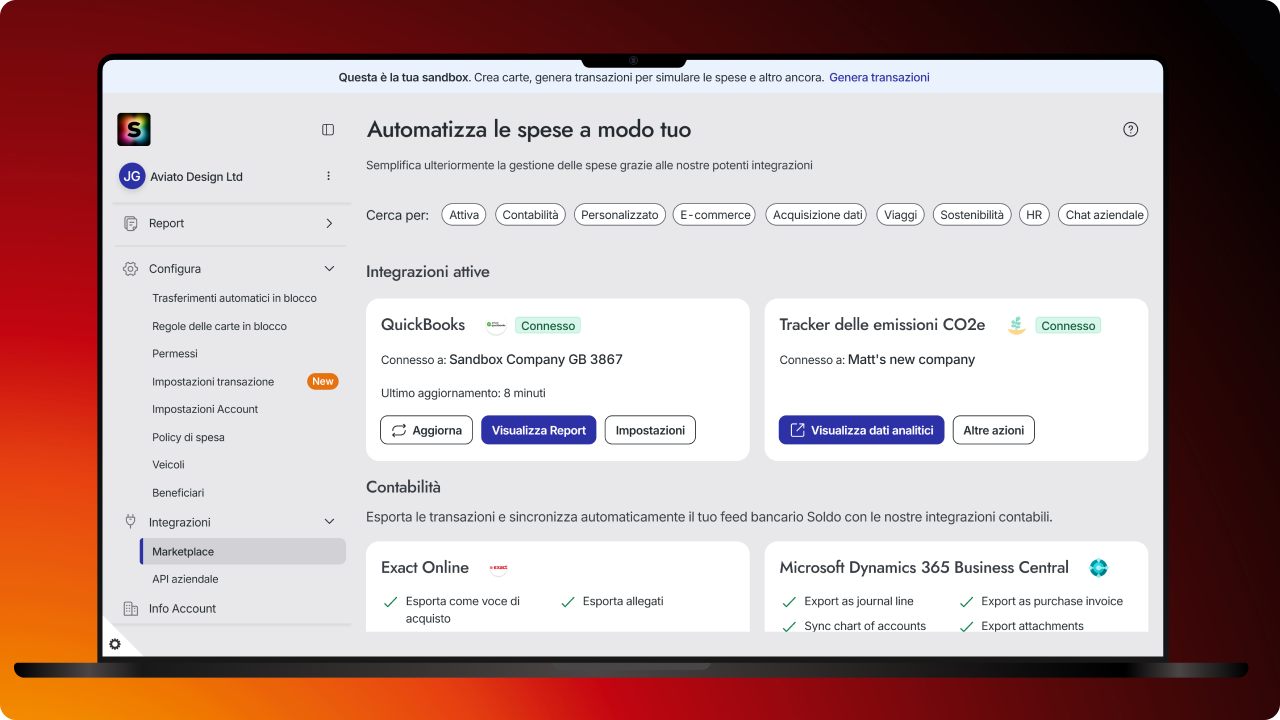Click the New badge on Impostazioni transazione
This screenshot has height=720, width=1280.
pos(323,381)
